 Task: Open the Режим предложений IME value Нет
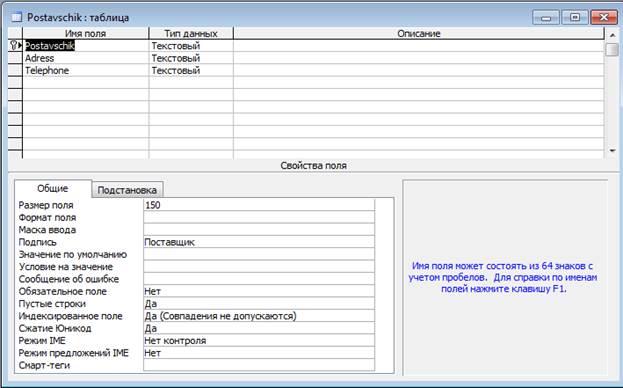click(259, 353)
